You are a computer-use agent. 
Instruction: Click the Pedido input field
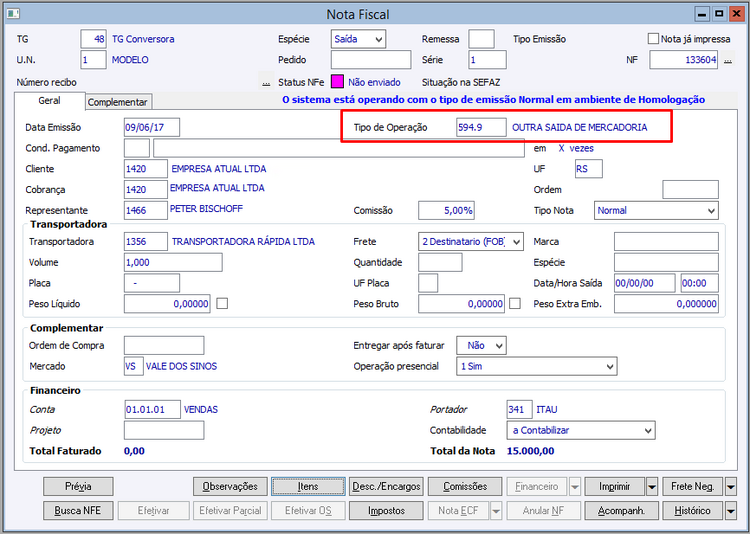371,60
